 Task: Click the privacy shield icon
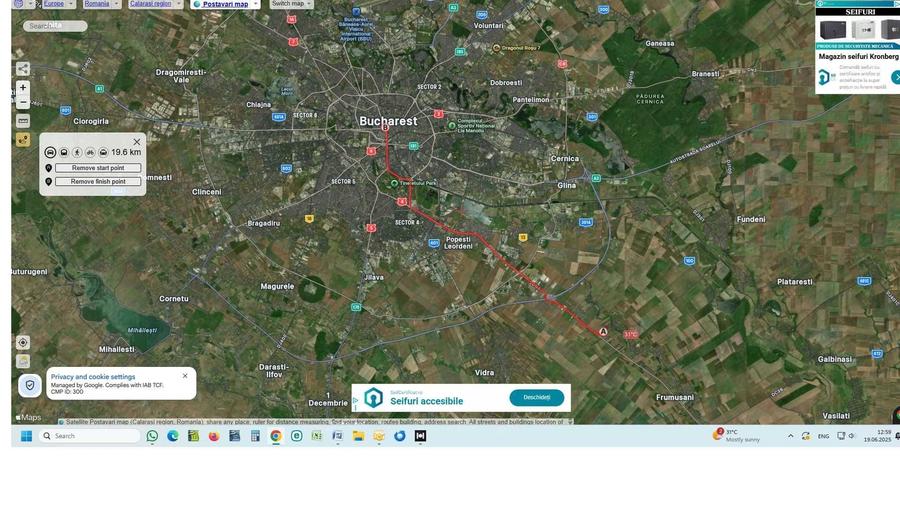click(x=30, y=385)
